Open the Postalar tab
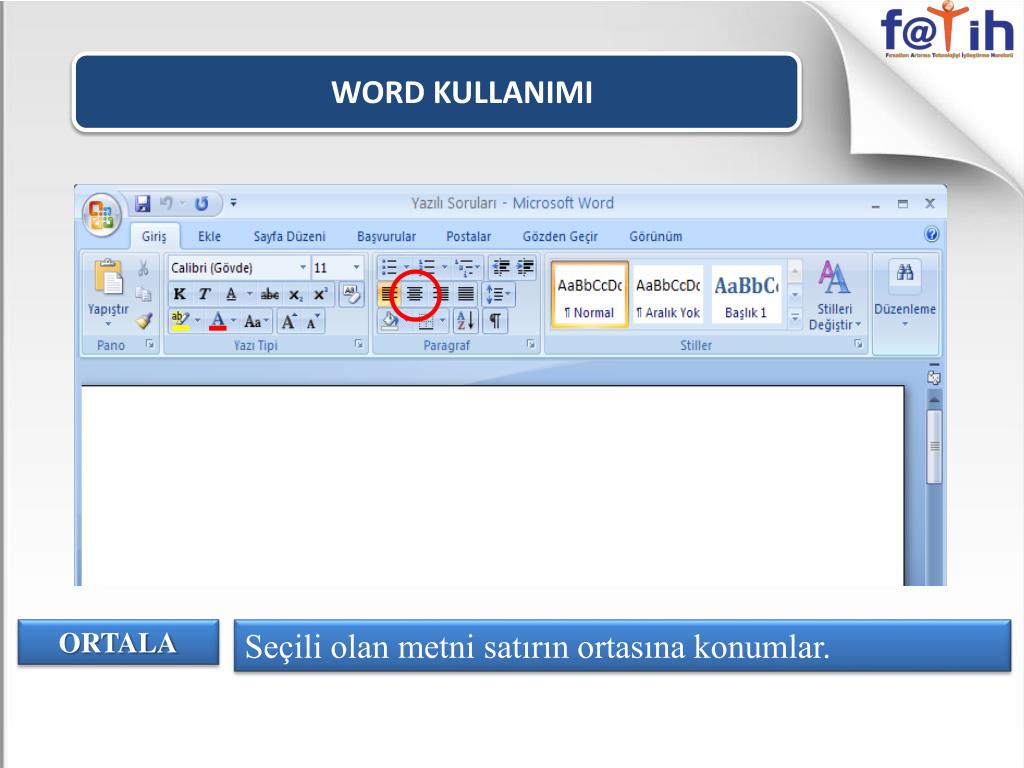 pos(468,236)
